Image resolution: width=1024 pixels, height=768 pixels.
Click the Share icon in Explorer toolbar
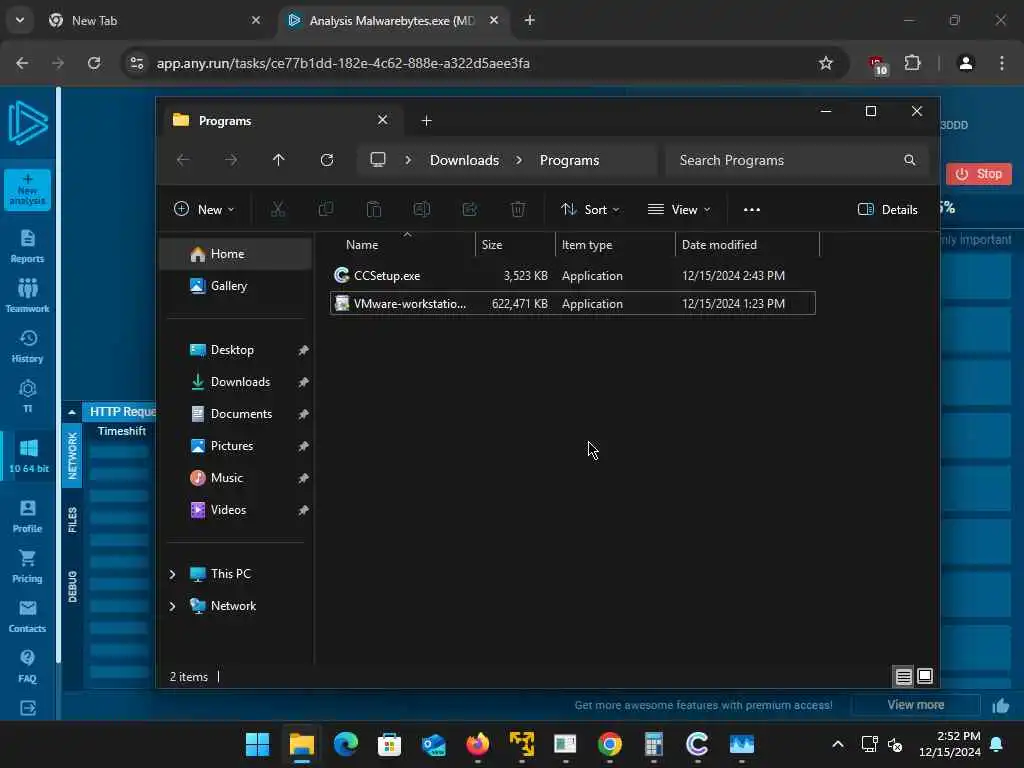point(470,210)
